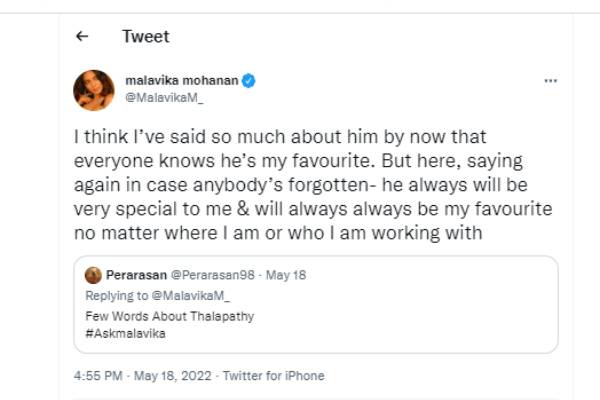600x400 pixels.
Task: Click the @Perarasan98 handle
Action: point(198,276)
